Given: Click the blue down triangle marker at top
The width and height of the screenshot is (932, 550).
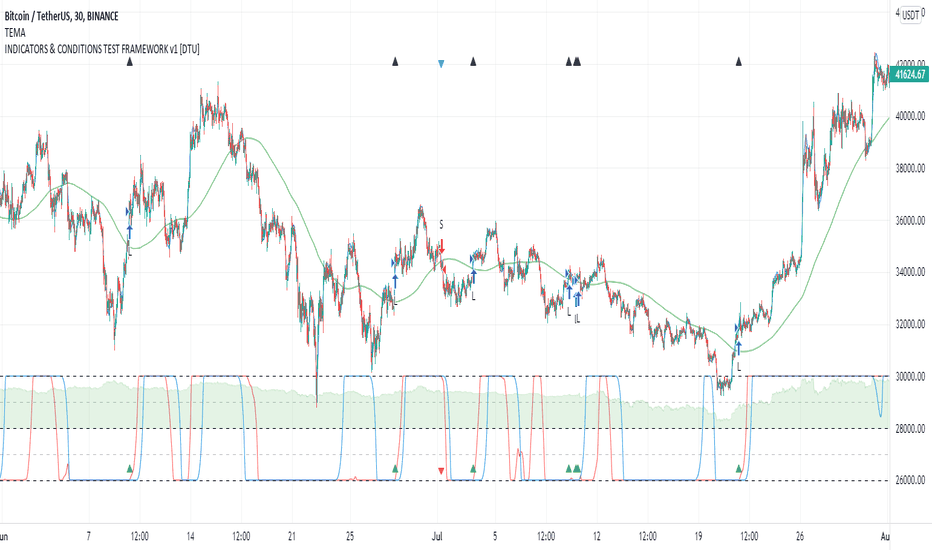Looking at the screenshot, I should pos(441,64).
